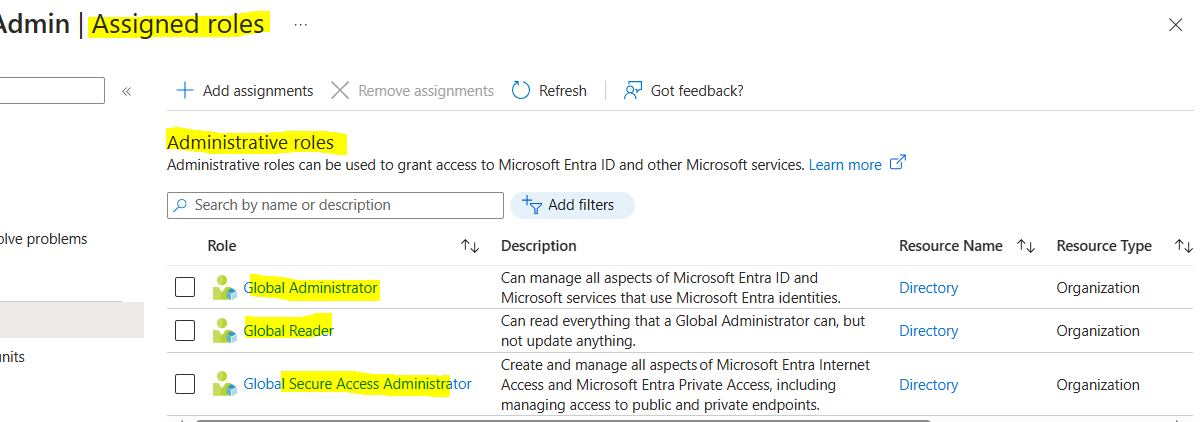Close the Assigned roles blade
The width and height of the screenshot is (1202, 422).
[x=1176, y=25]
